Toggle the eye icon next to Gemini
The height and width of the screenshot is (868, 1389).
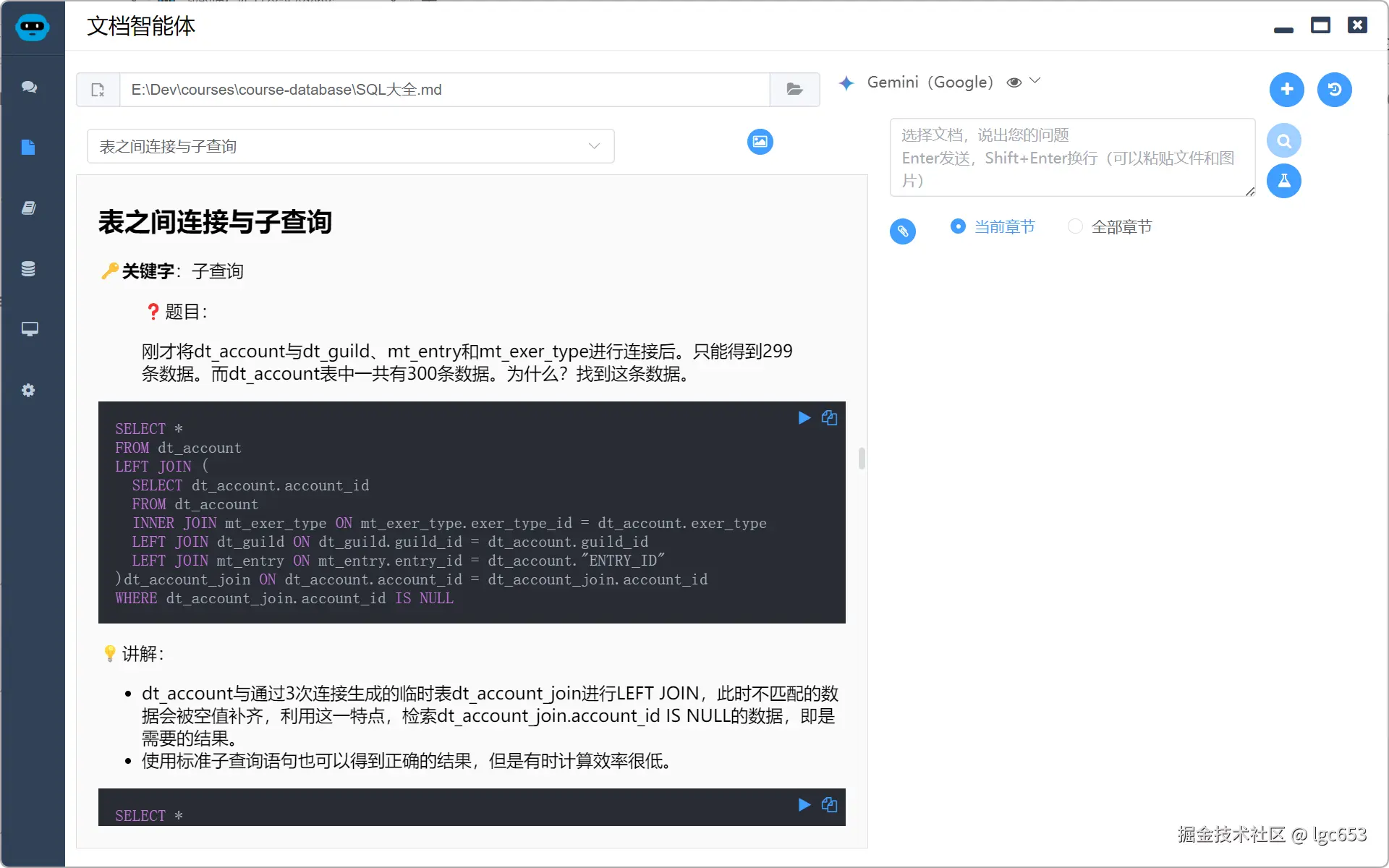(x=1014, y=82)
